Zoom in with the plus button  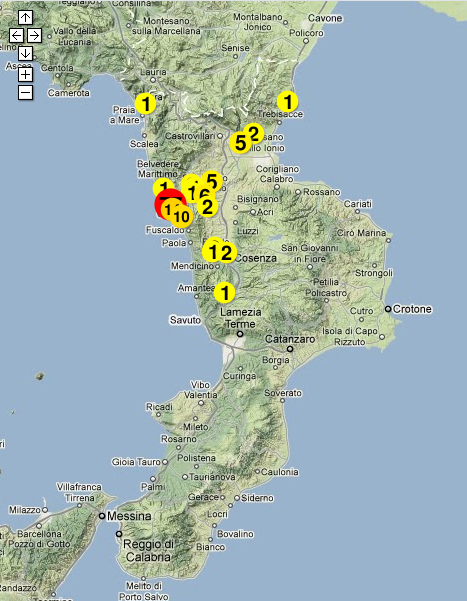point(25,74)
